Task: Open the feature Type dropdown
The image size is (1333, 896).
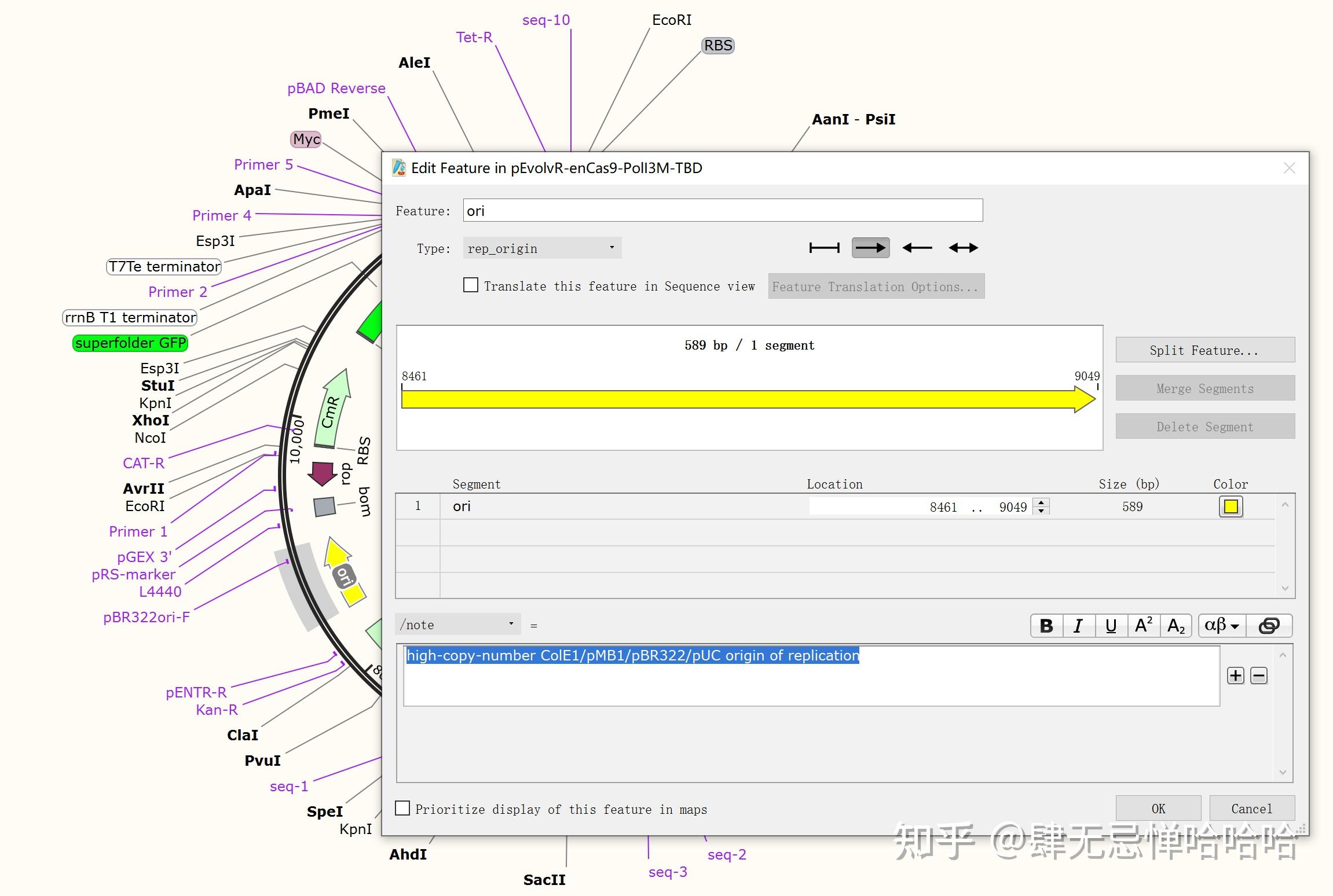Action: (x=542, y=248)
